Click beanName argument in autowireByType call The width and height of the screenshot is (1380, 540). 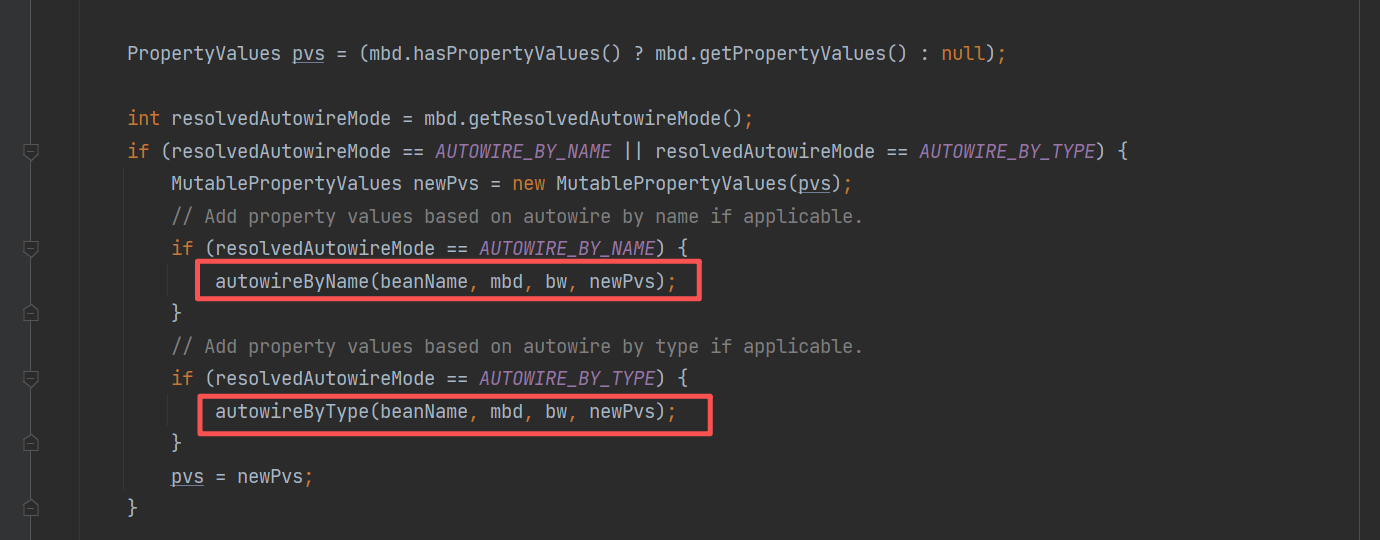tap(424, 411)
